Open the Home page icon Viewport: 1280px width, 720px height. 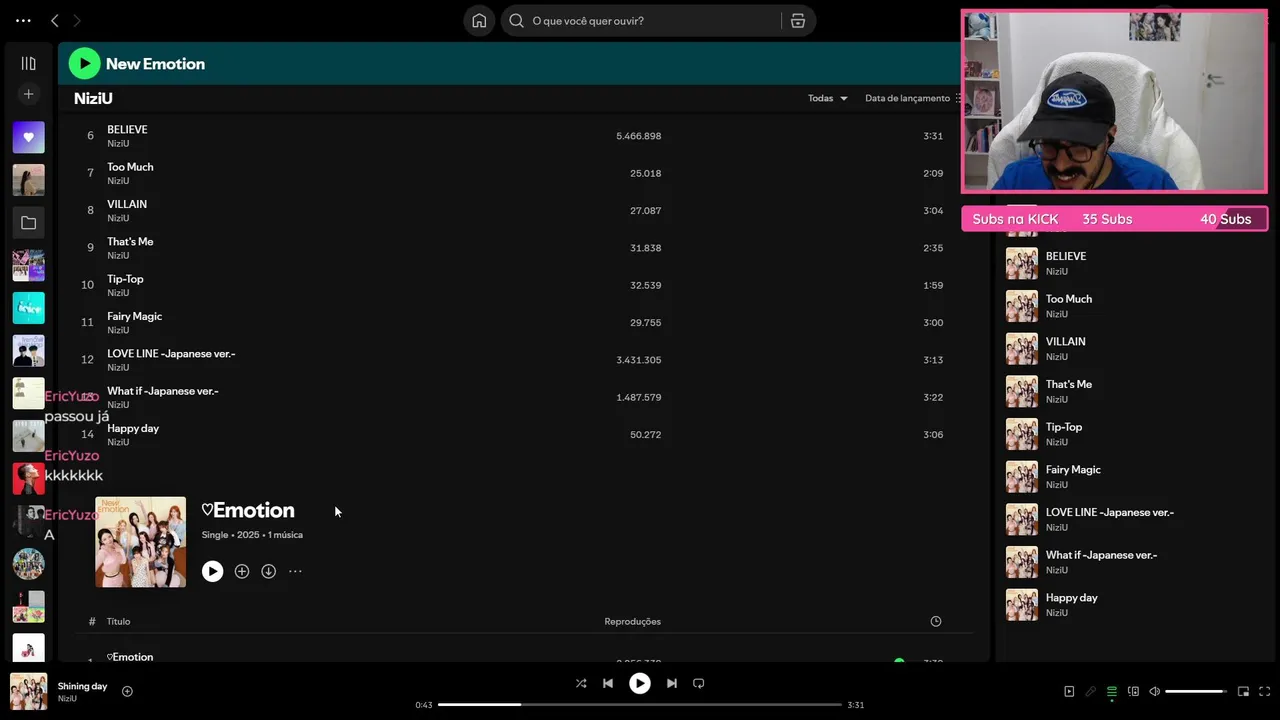click(479, 21)
